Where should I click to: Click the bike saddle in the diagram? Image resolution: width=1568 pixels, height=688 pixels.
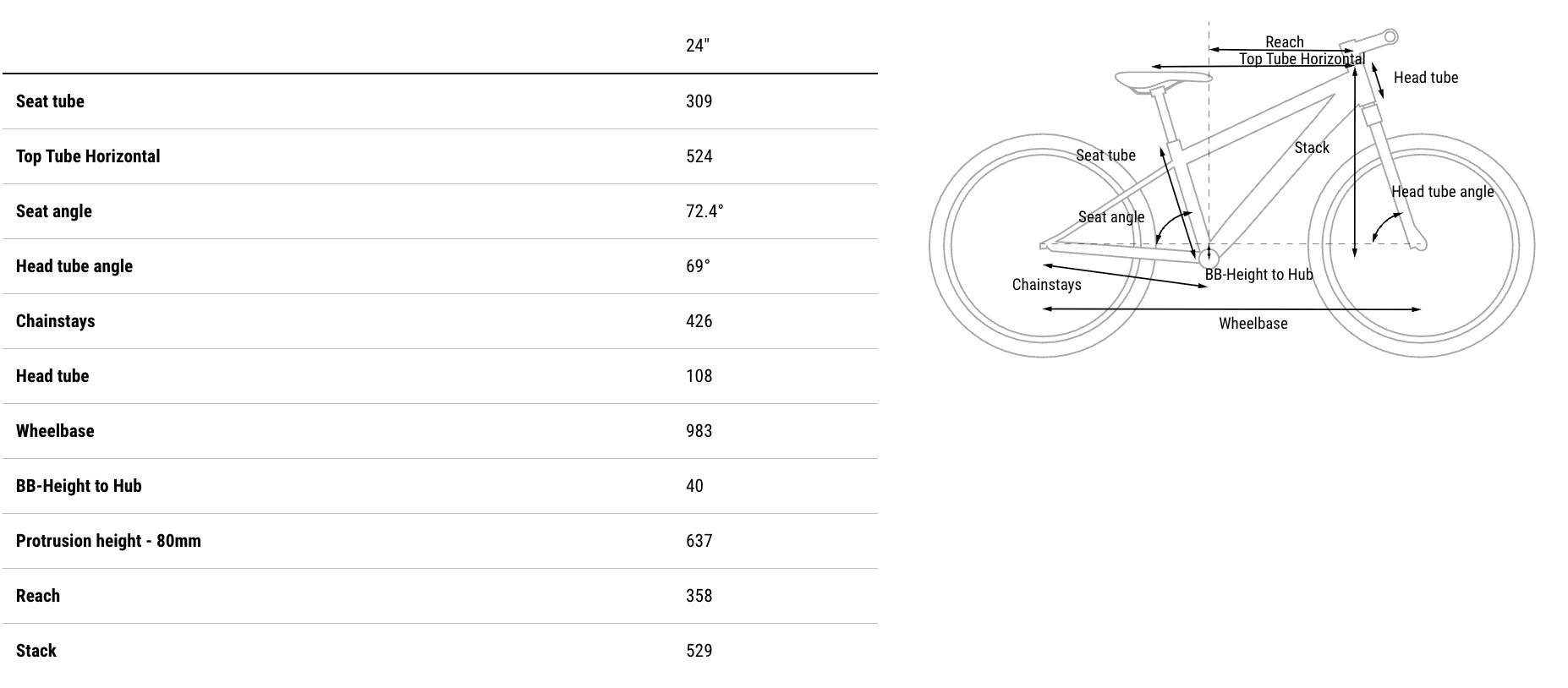coord(1162,79)
